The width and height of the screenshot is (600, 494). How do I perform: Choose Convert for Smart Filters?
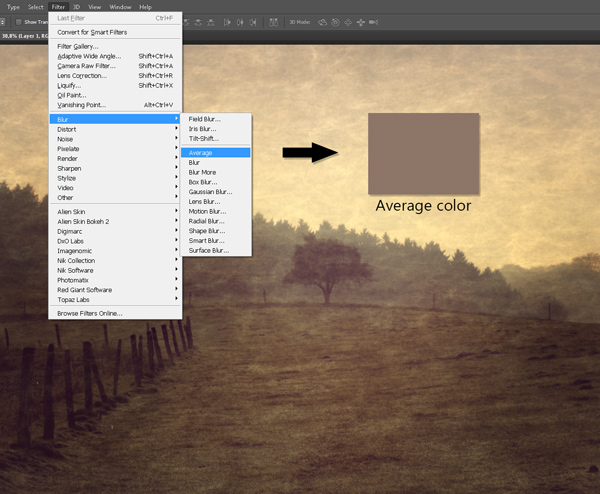[x=115, y=32]
